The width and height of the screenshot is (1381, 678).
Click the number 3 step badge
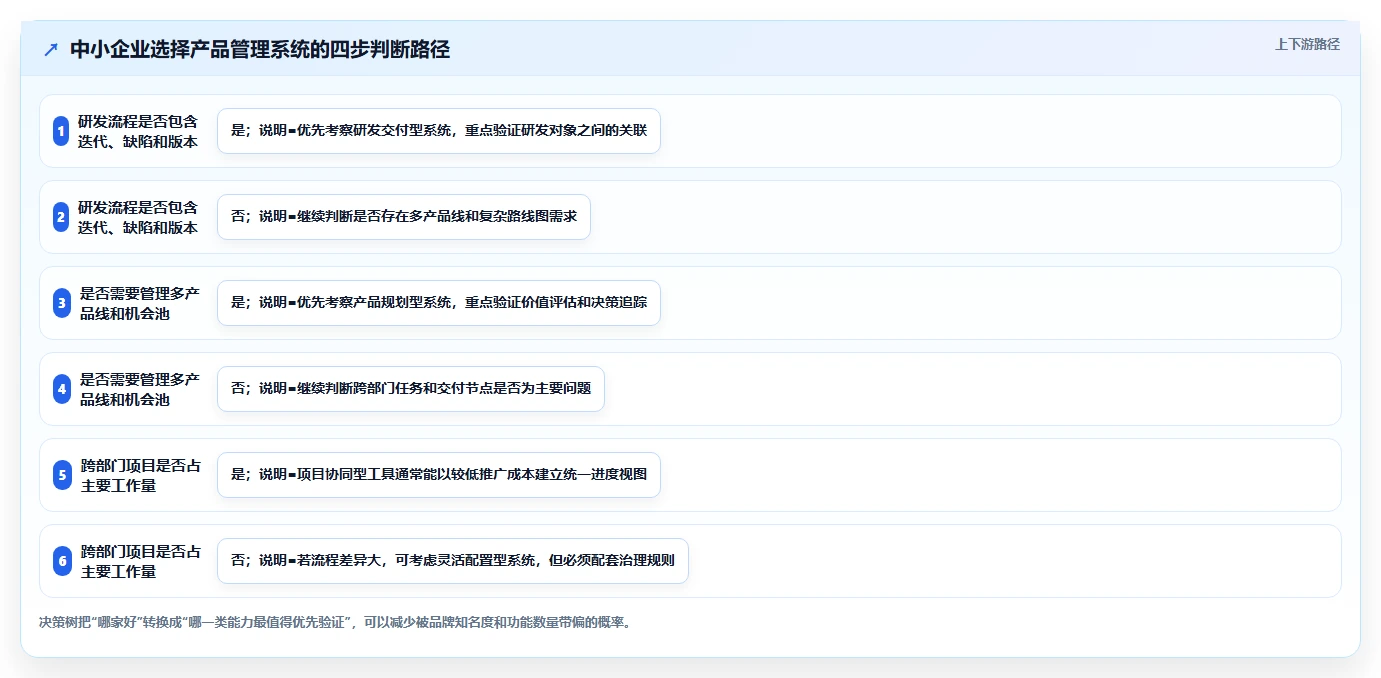(61, 303)
